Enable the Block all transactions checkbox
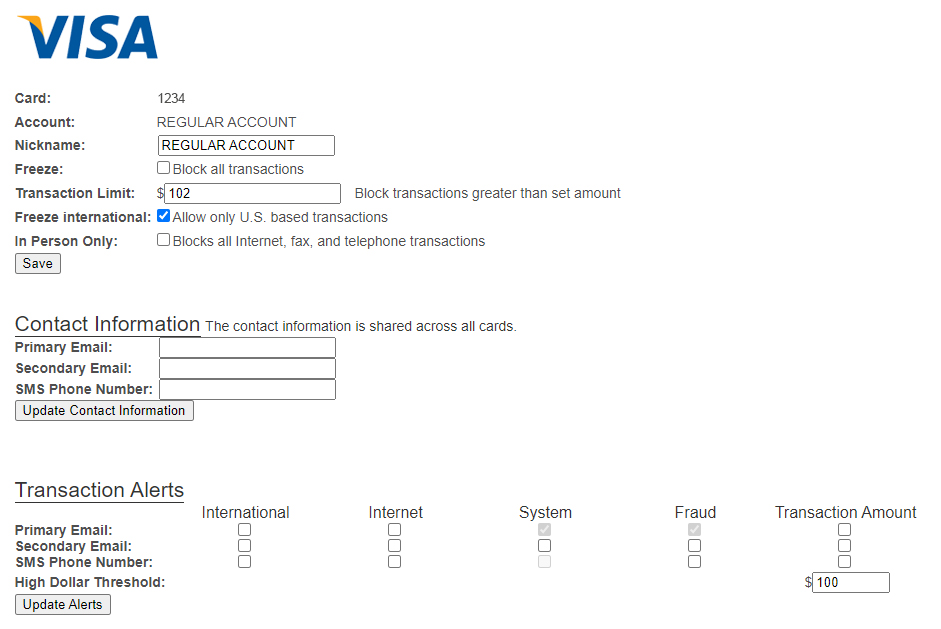 click(162, 167)
